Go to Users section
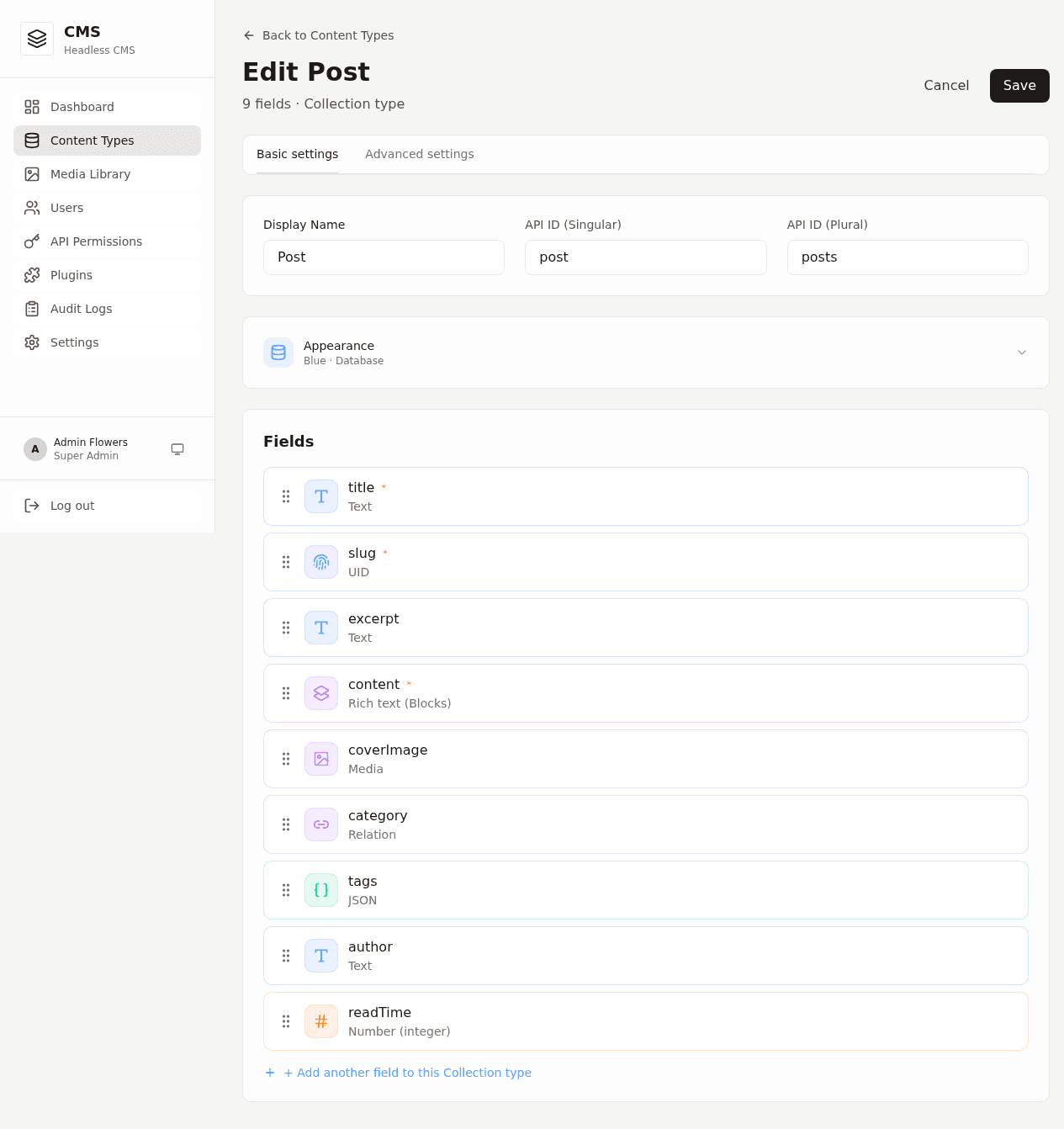The image size is (1064, 1129). 107,208
